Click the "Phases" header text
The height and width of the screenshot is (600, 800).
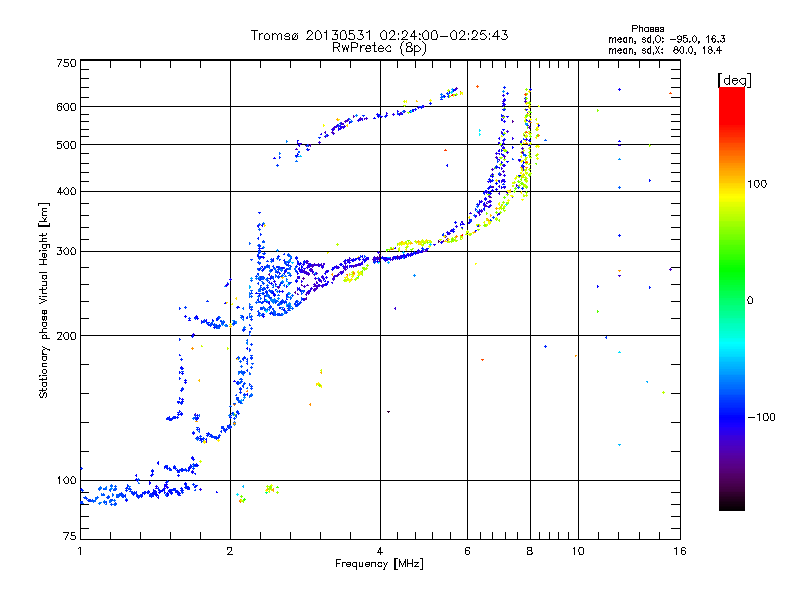tap(647, 29)
